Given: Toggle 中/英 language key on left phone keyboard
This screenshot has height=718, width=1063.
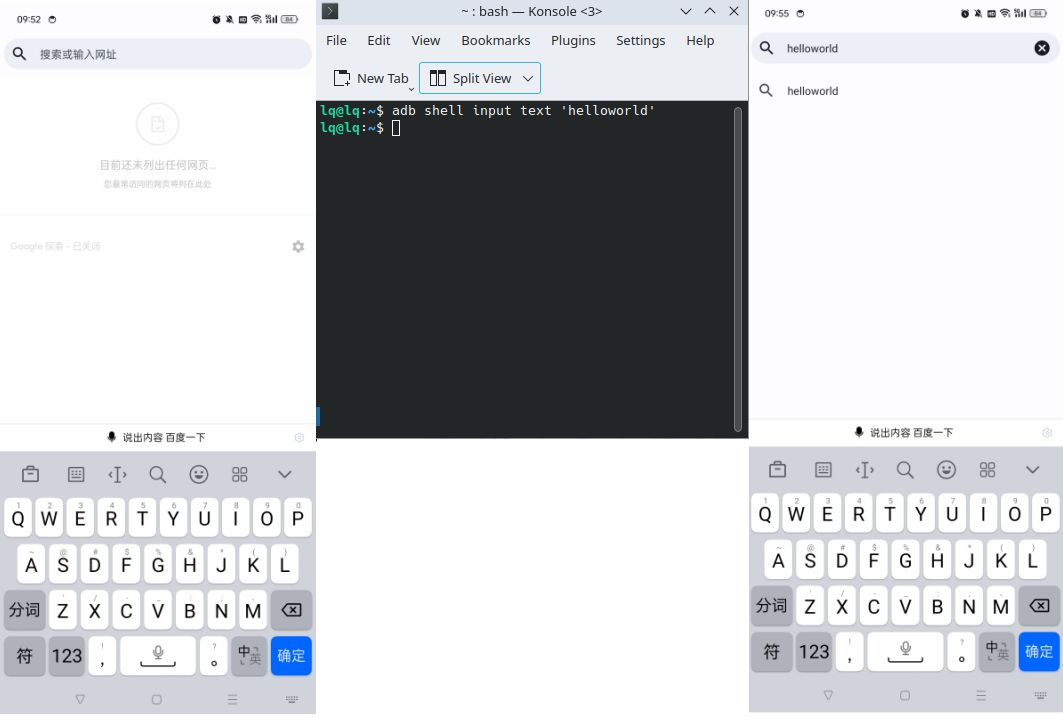Looking at the screenshot, I should (x=249, y=656).
